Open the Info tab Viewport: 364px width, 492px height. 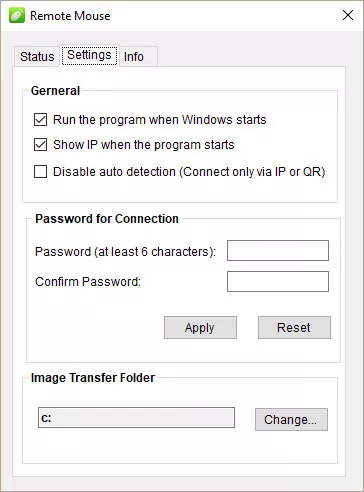pos(134,57)
